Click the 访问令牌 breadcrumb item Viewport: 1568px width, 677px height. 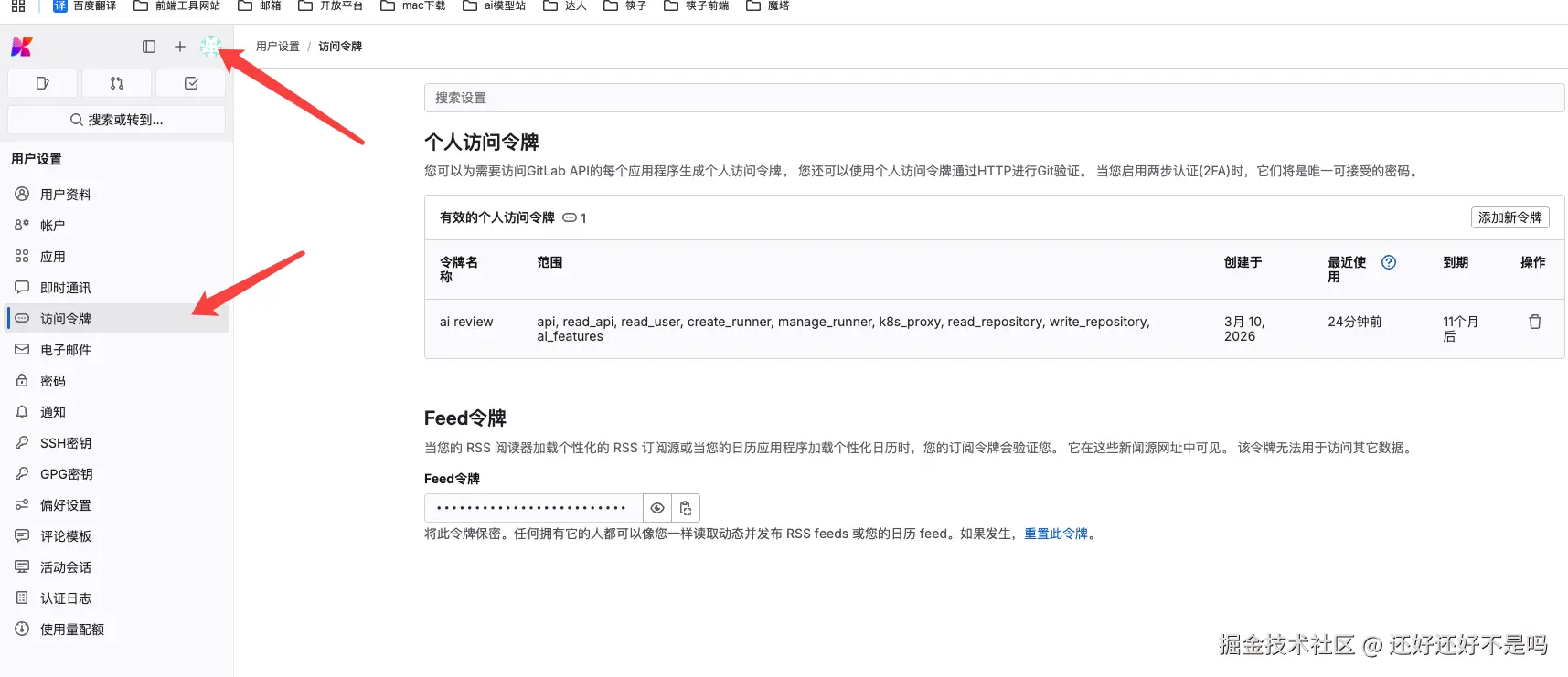point(340,47)
